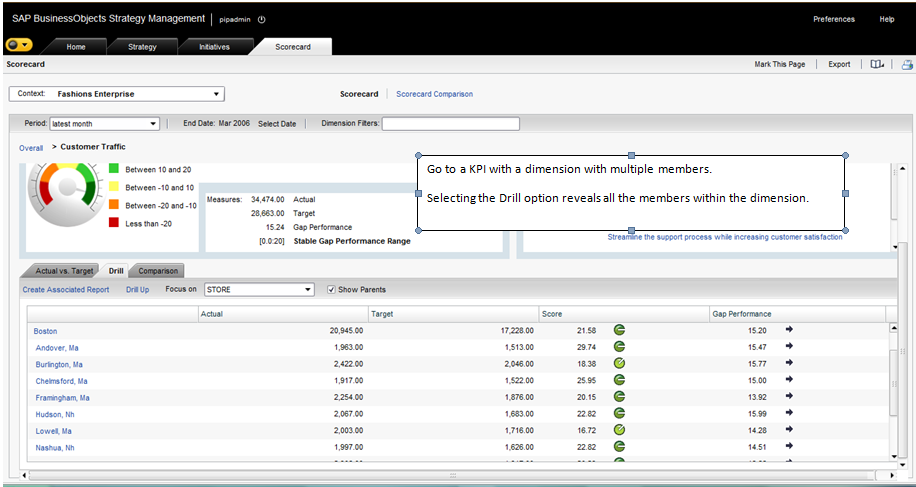Switch to the Comparison tab
Viewport: 916px width, 487px height.
[x=158, y=271]
